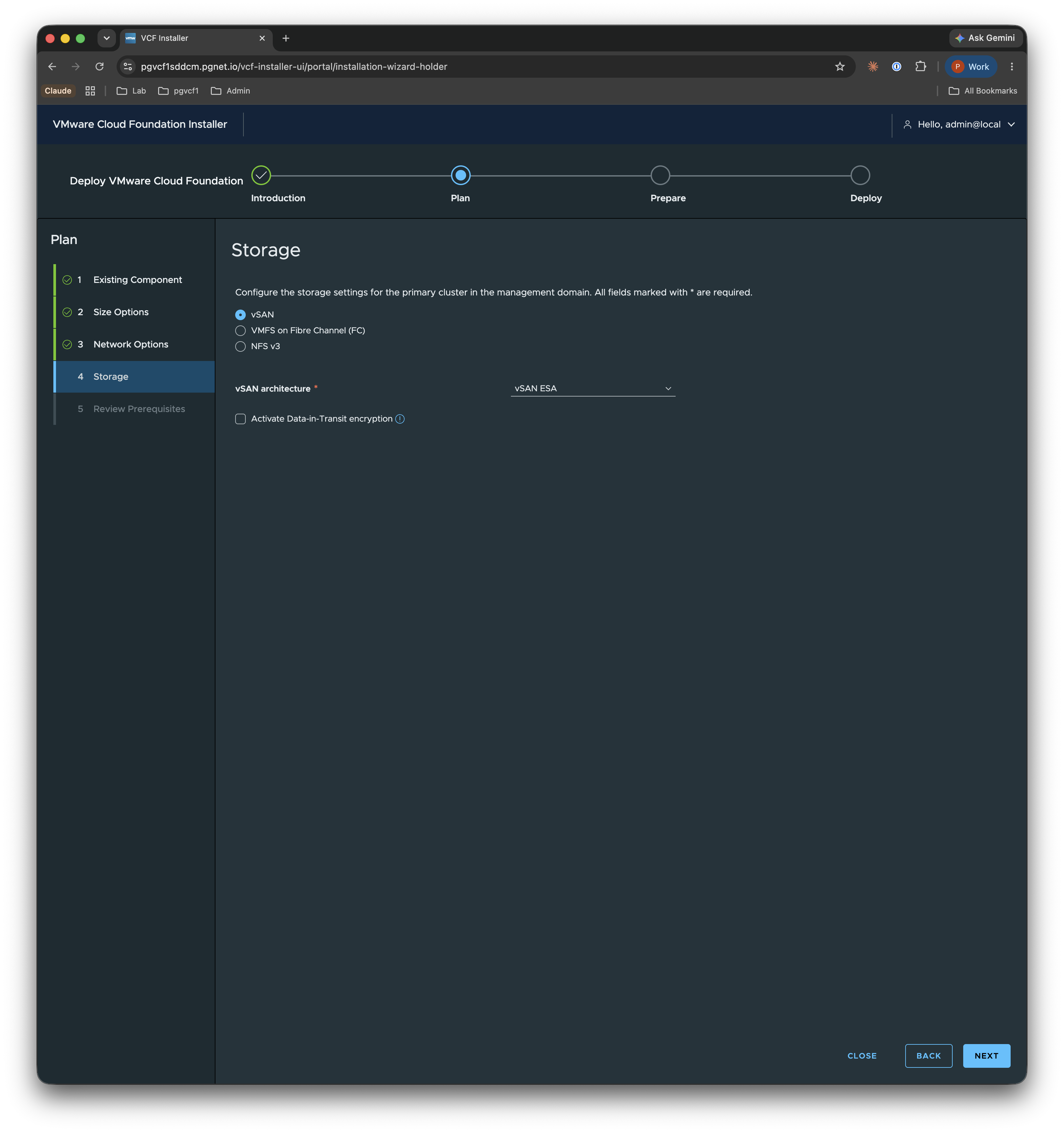Click the user avatar icon

pyautogui.click(x=907, y=124)
